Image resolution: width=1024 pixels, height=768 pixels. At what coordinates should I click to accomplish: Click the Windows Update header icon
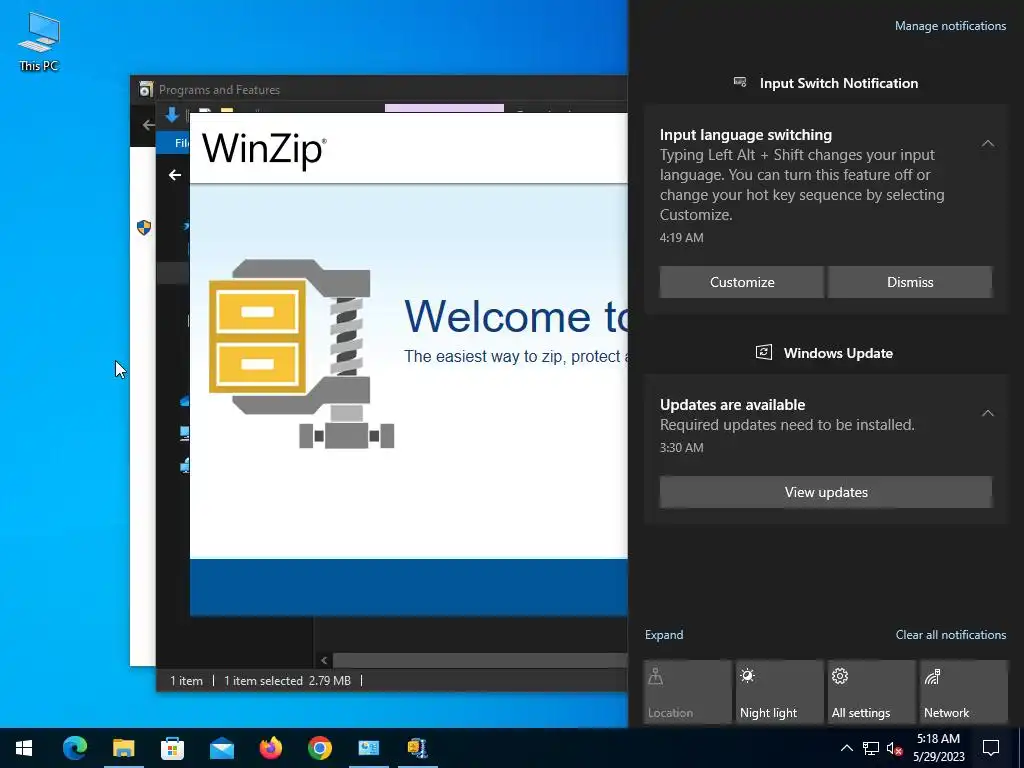(763, 353)
